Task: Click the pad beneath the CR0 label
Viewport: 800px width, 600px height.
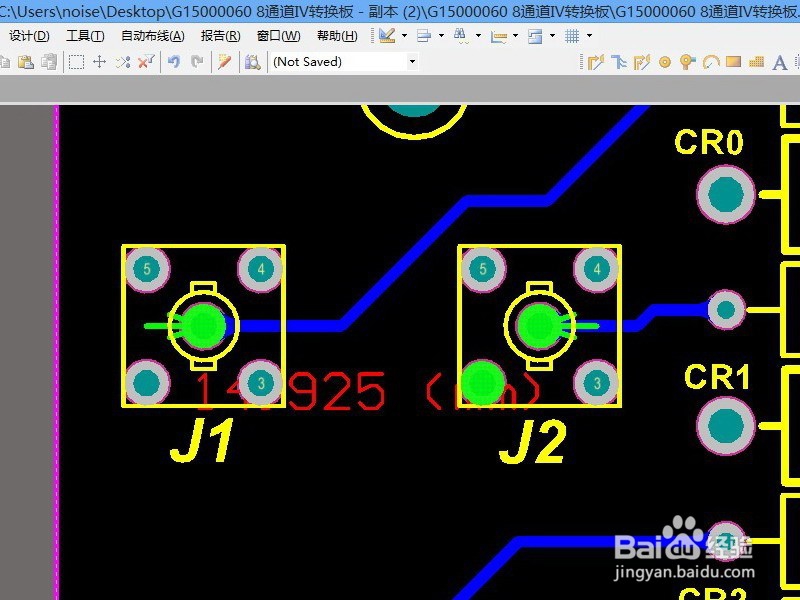Action: click(726, 194)
